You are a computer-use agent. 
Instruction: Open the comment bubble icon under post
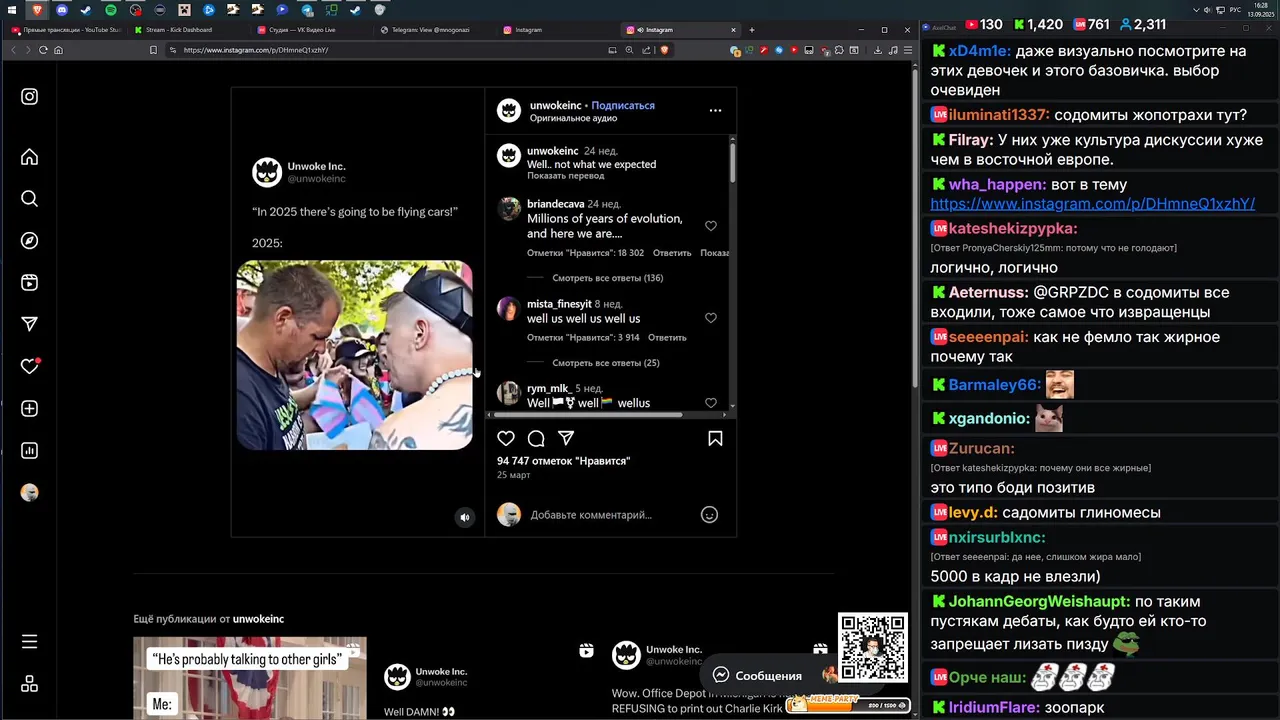[x=536, y=438]
